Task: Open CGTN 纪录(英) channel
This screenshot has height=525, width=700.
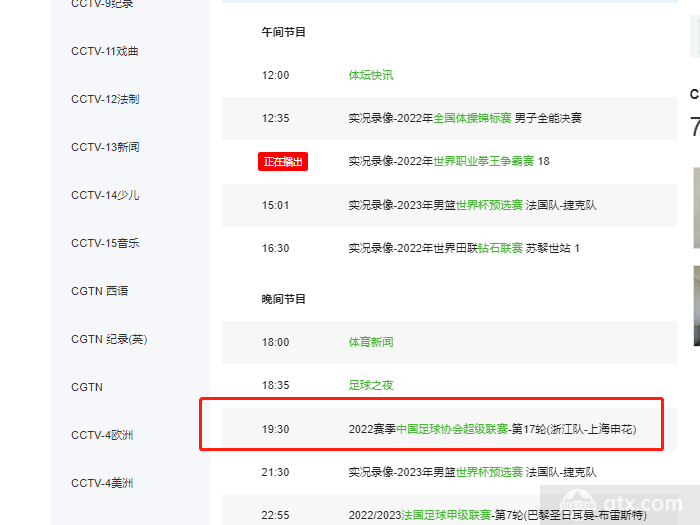Action: click(x=109, y=339)
